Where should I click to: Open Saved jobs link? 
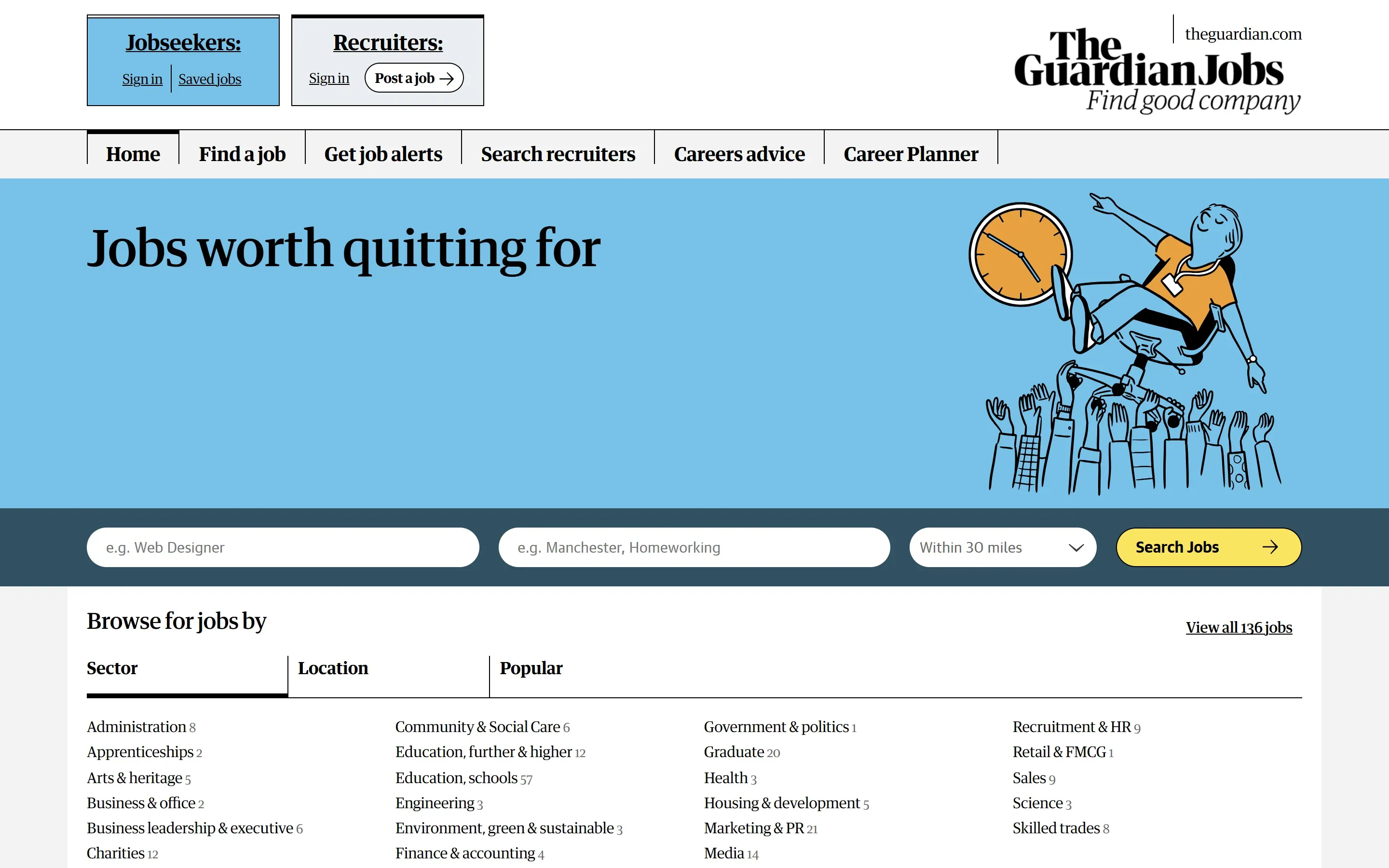[x=209, y=79]
